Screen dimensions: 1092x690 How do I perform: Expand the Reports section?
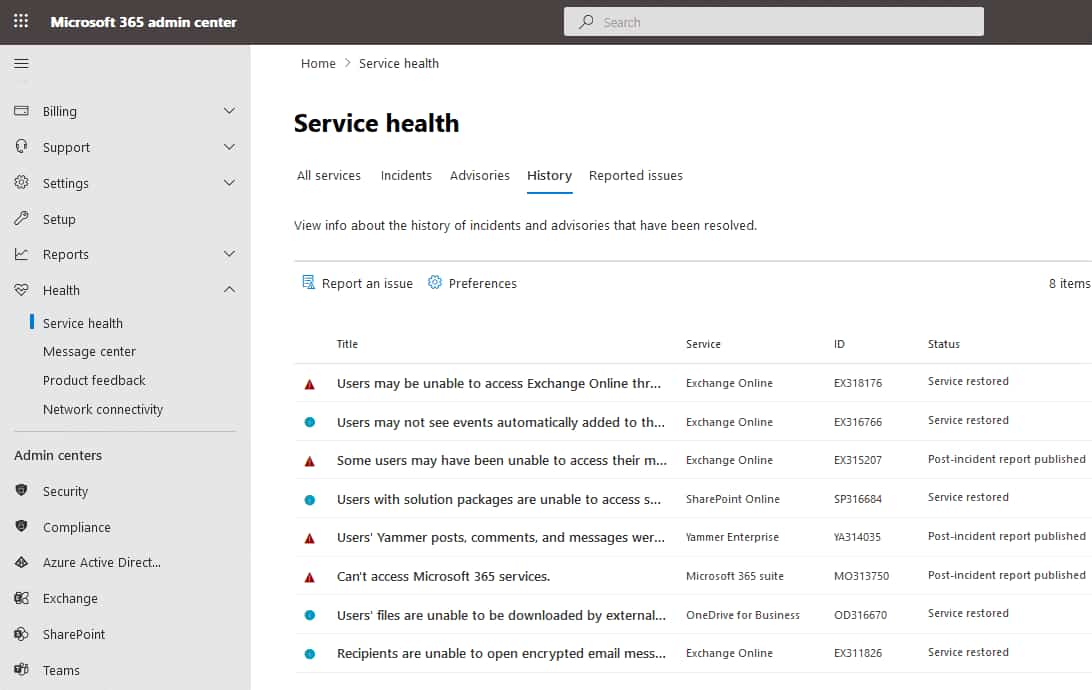[230, 254]
